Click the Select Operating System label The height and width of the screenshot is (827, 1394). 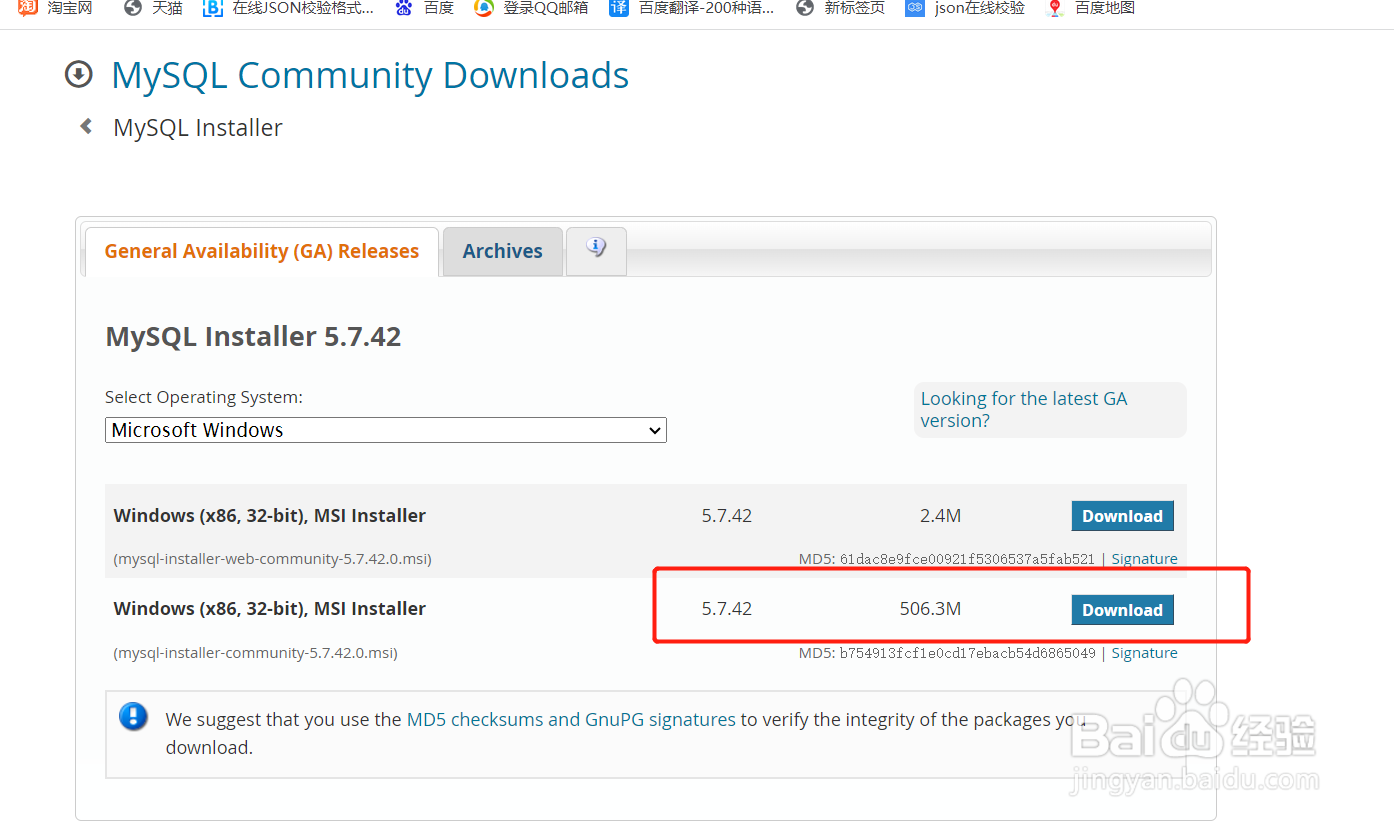pyautogui.click(x=204, y=397)
